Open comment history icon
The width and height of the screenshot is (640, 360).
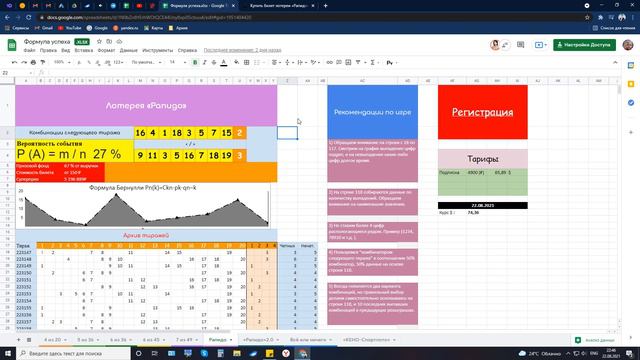pos(520,45)
